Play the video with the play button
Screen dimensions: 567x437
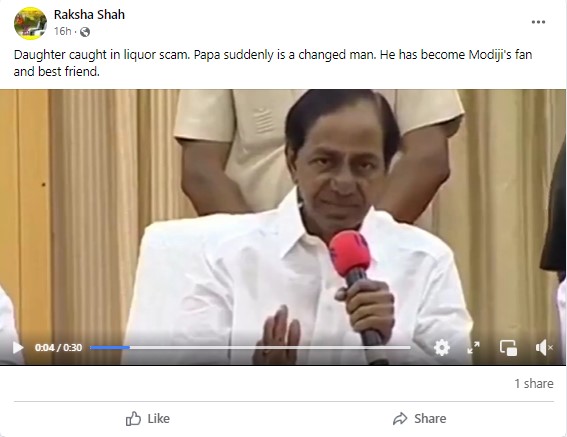[18, 348]
